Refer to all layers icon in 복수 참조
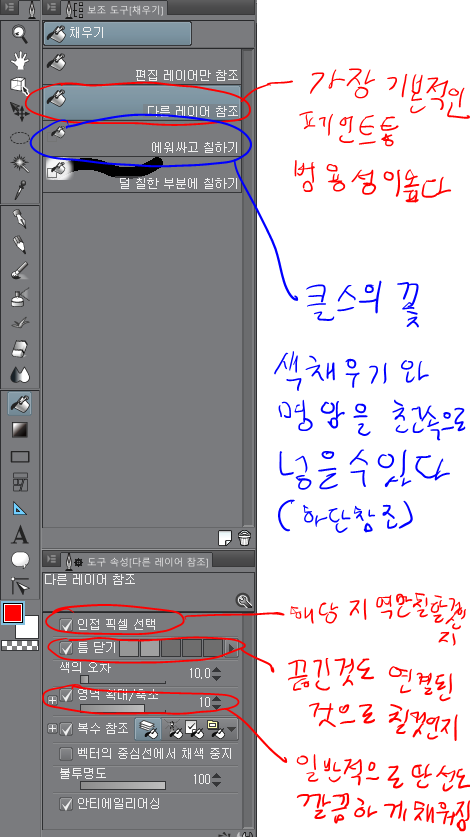This screenshot has height=837, width=470. coord(148,729)
